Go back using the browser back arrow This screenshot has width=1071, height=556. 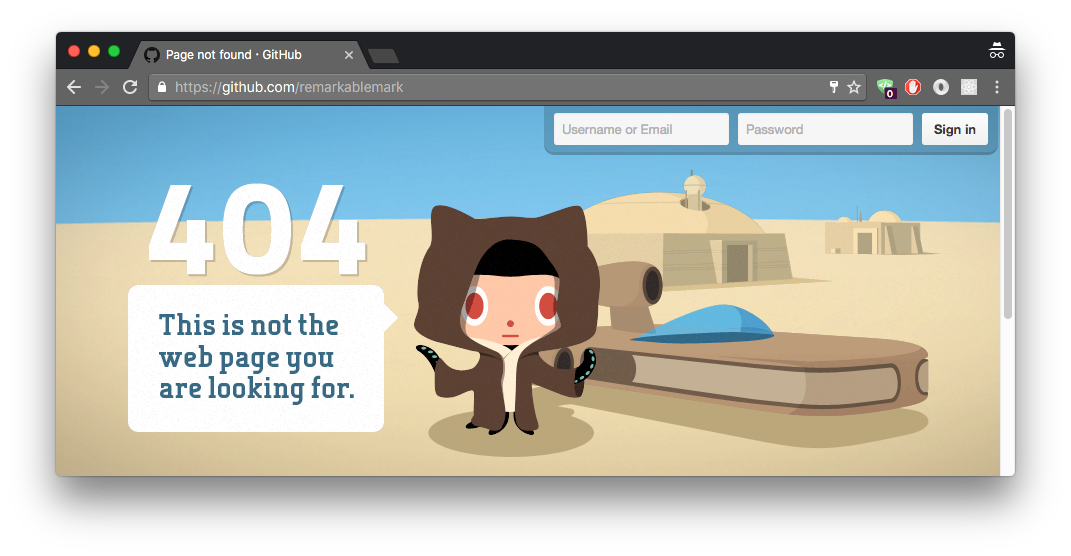click(x=74, y=87)
